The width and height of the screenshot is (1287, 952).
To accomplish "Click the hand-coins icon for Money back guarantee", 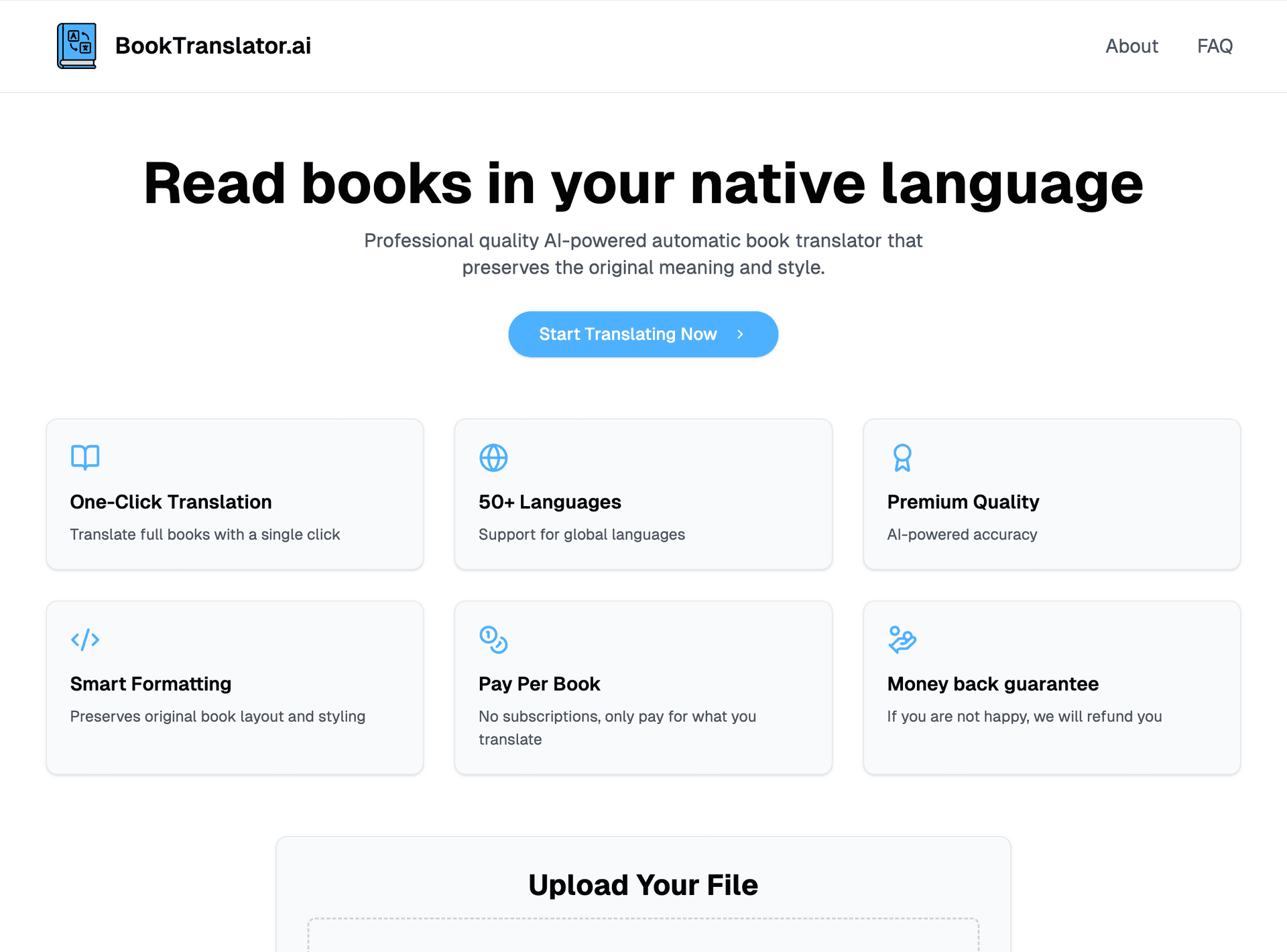I will (x=902, y=640).
